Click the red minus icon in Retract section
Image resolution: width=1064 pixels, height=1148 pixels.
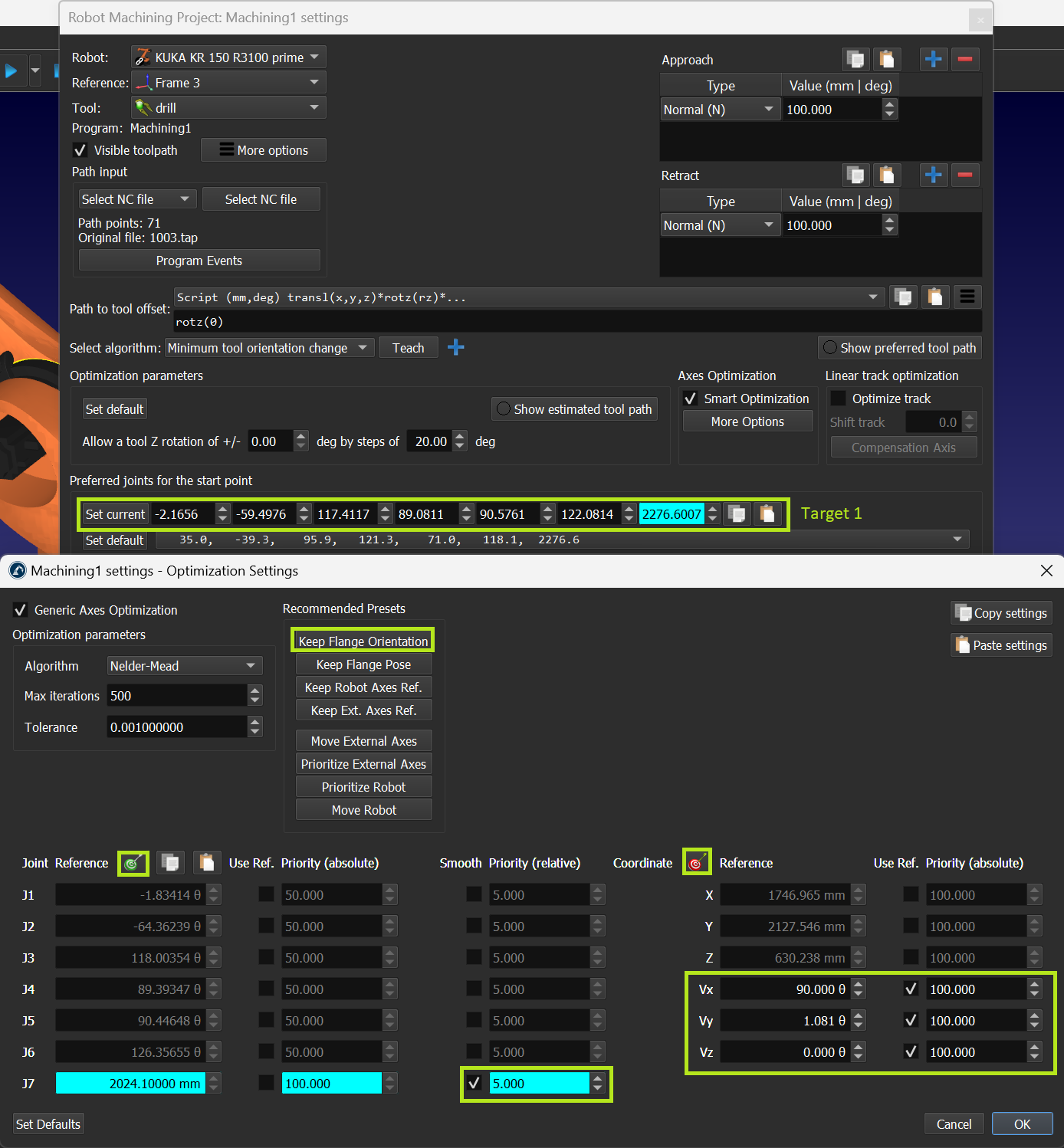click(x=965, y=175)
